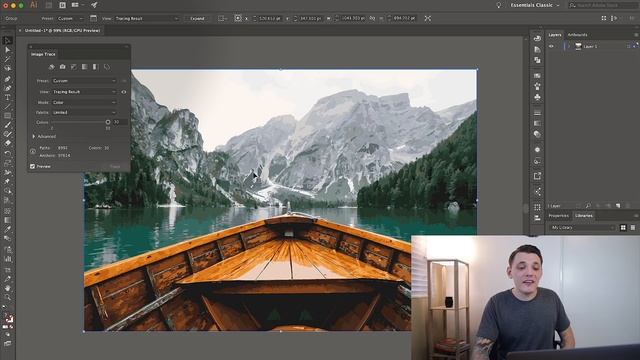
Task: Click the Locate Object magnifier in Layers
Action: coord(588,206)
